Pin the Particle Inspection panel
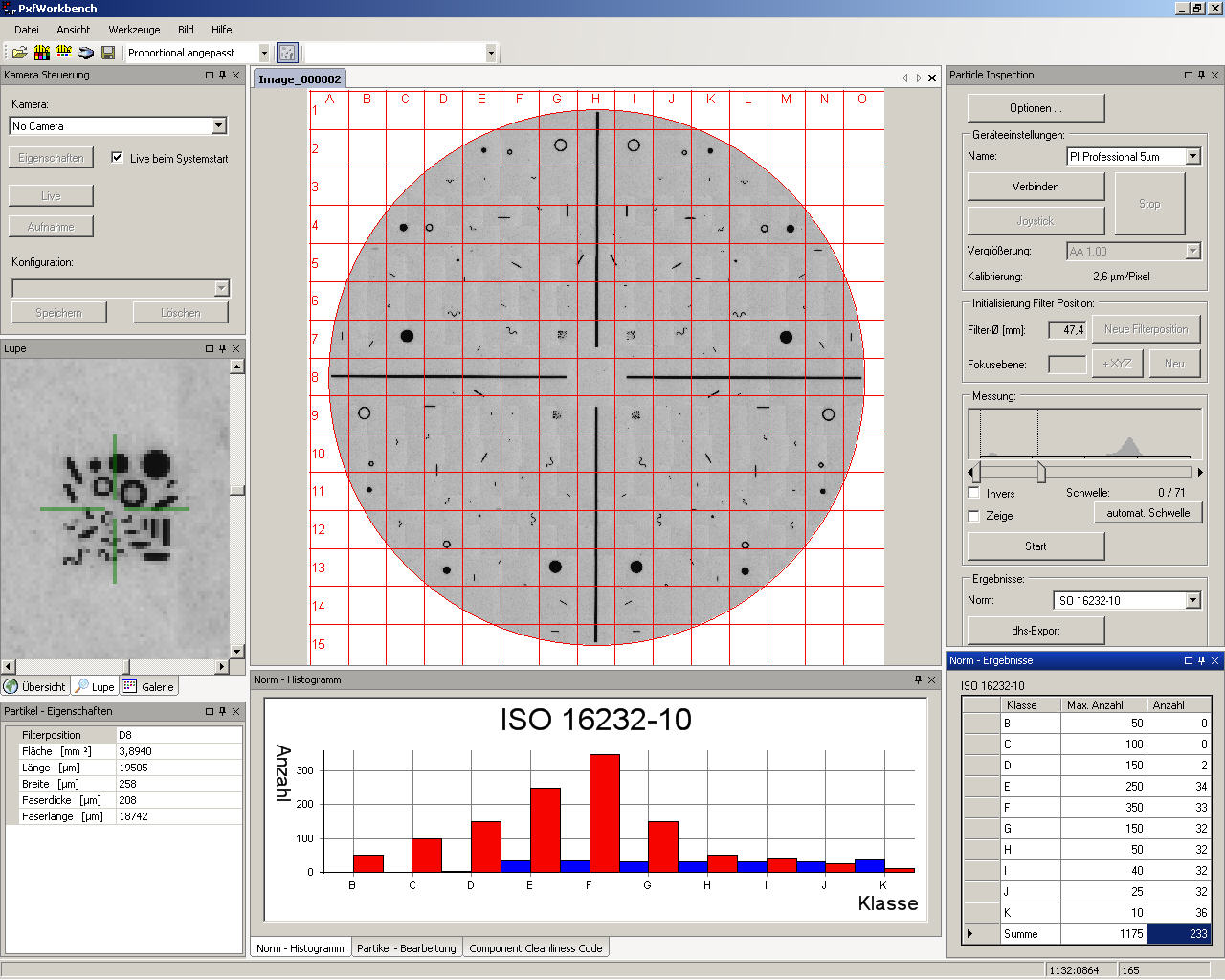Image resolution: width=1225 pixels, height=980 pixels. coord(1202,75)
